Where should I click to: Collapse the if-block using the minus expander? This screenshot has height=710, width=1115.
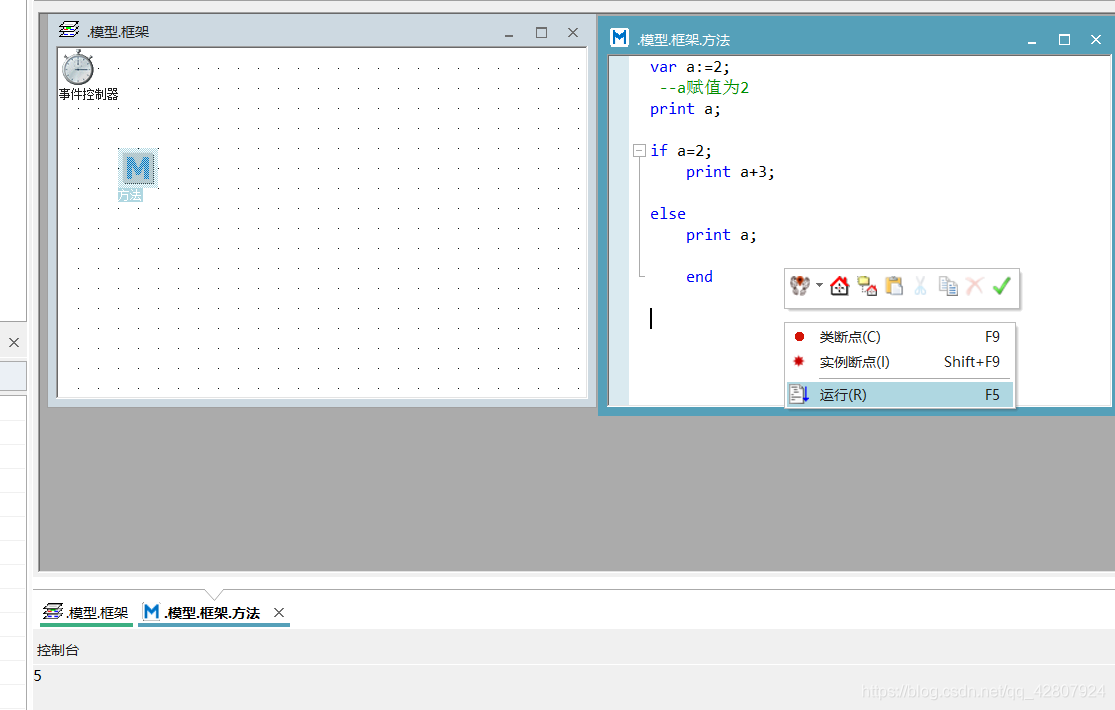pos(639,150)
